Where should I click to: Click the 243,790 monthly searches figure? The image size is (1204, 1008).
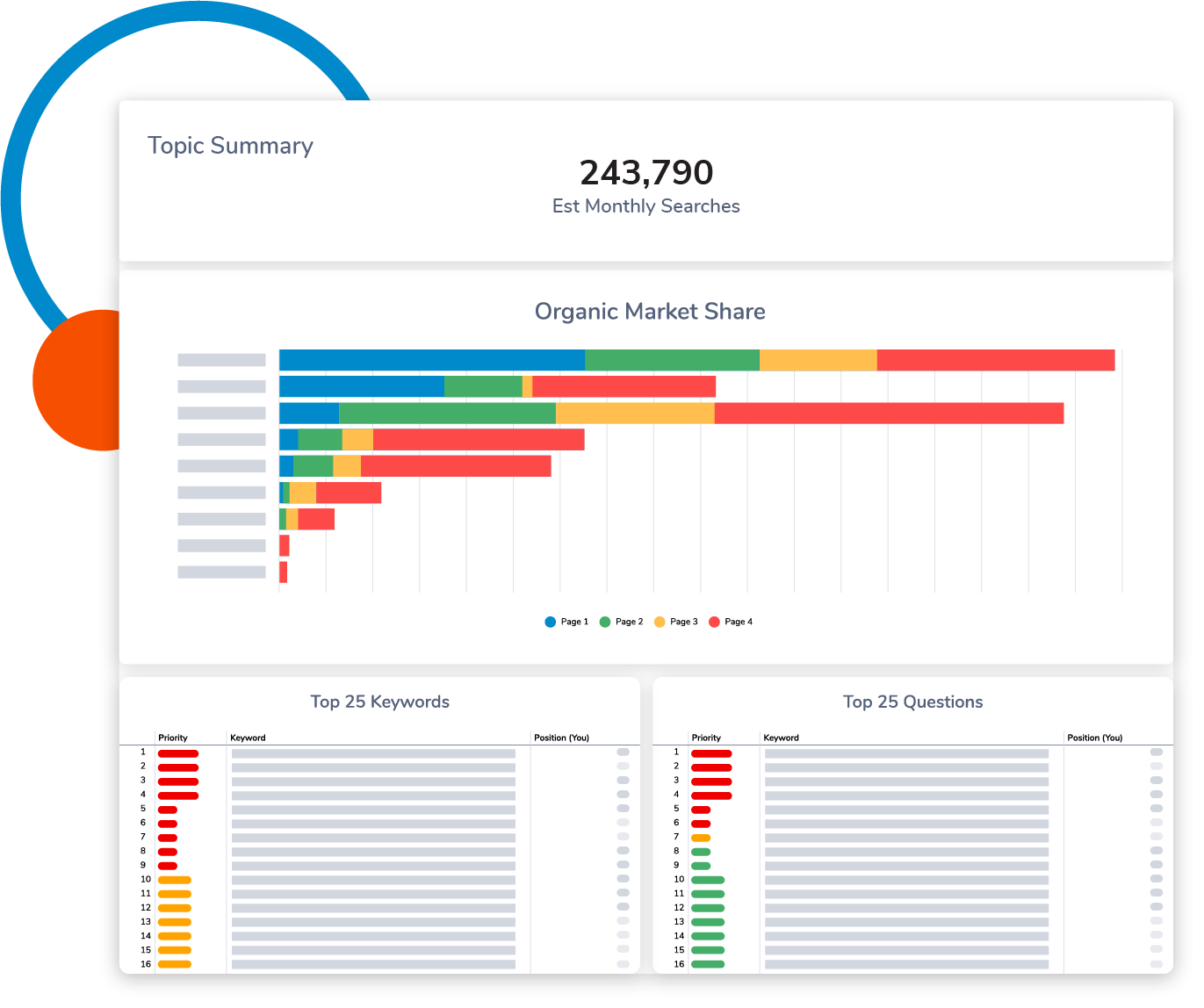pyautogui.click(x=646, y=172)
